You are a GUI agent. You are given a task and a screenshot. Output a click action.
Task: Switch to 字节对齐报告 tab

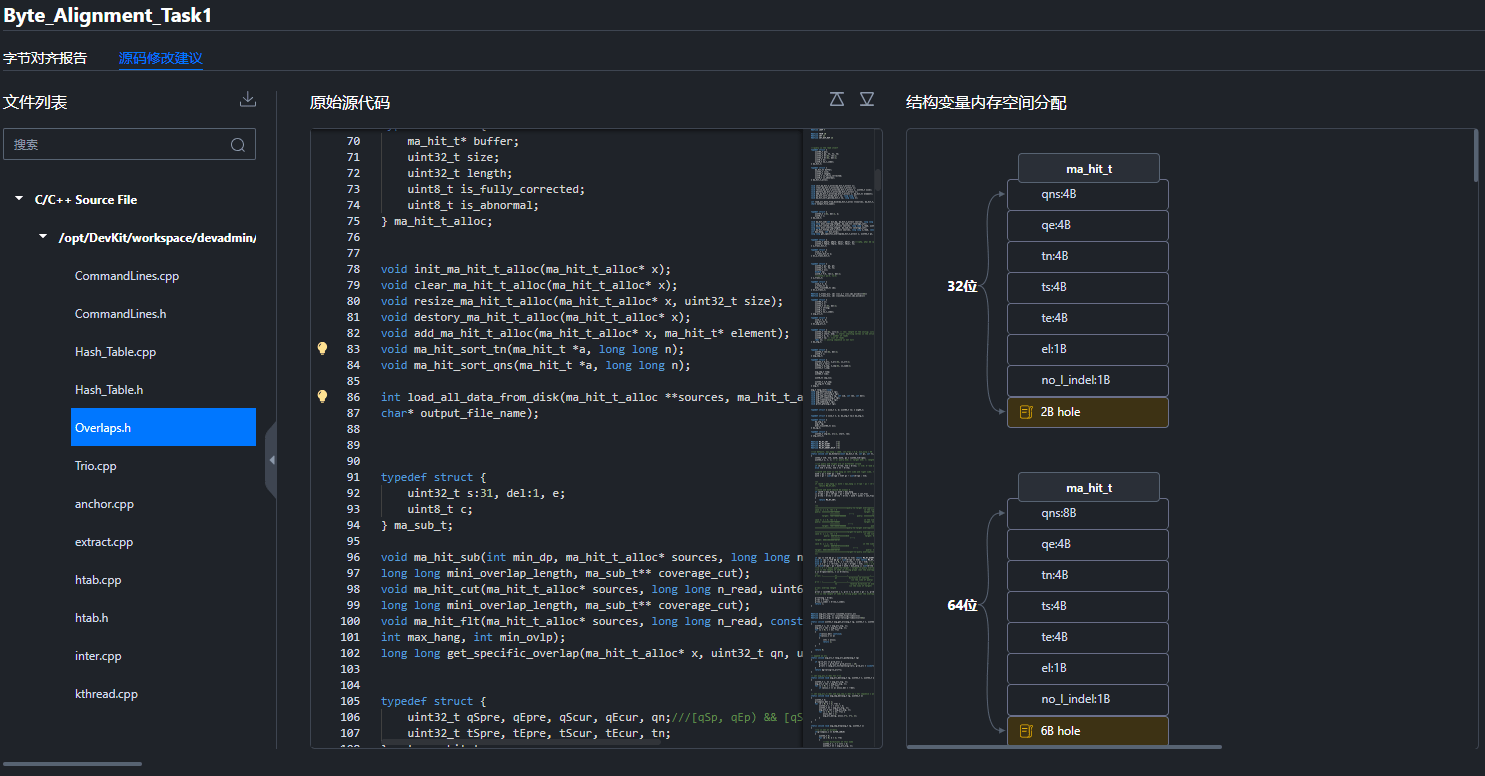45,58
